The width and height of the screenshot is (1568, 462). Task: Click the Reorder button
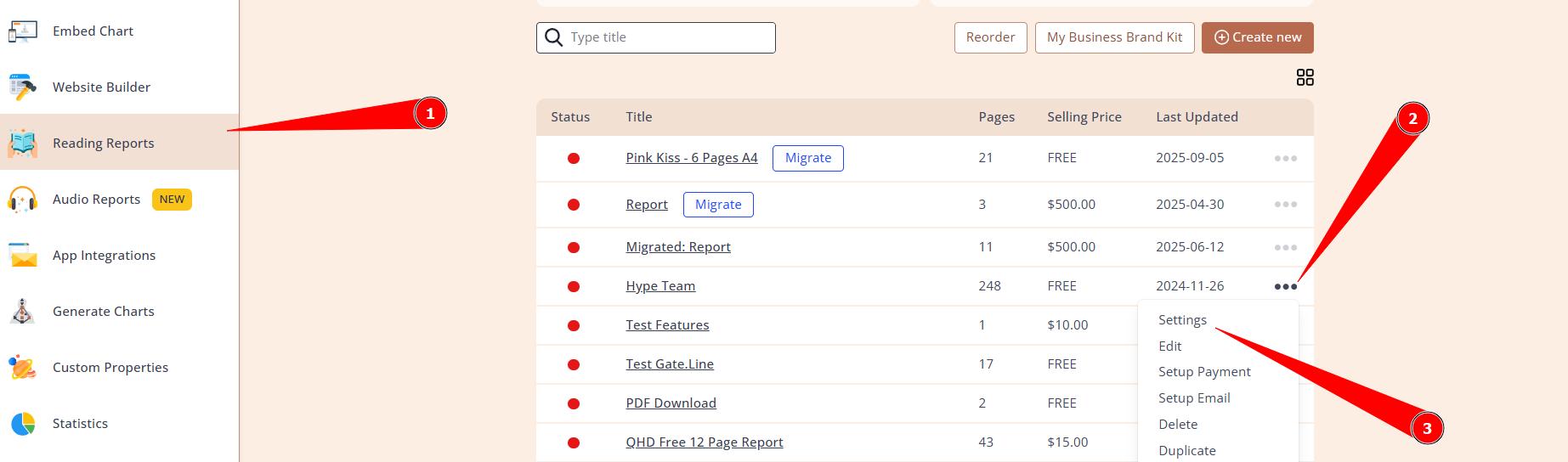990,37
